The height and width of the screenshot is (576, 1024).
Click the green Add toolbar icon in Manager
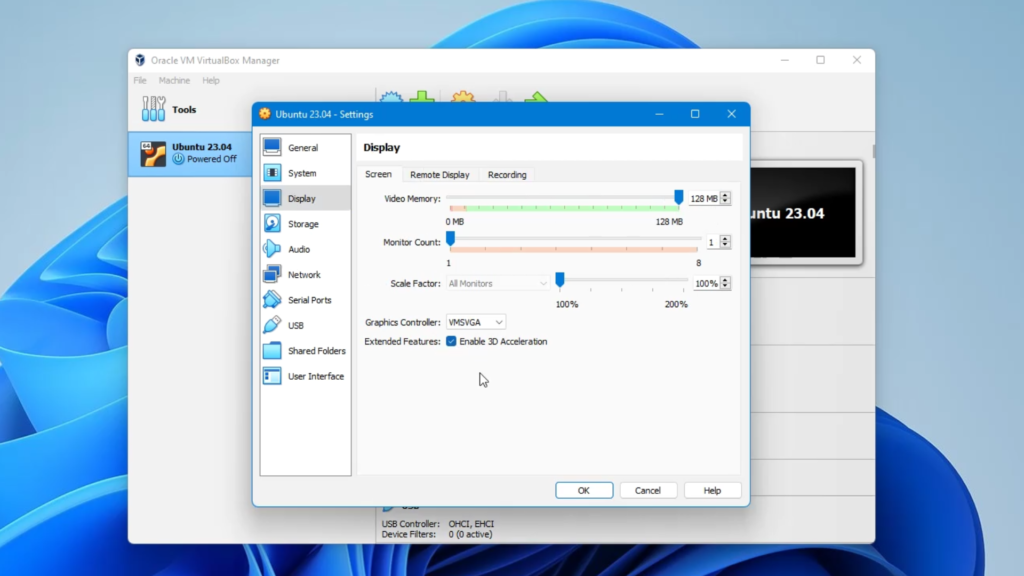(x=422, y=97)
